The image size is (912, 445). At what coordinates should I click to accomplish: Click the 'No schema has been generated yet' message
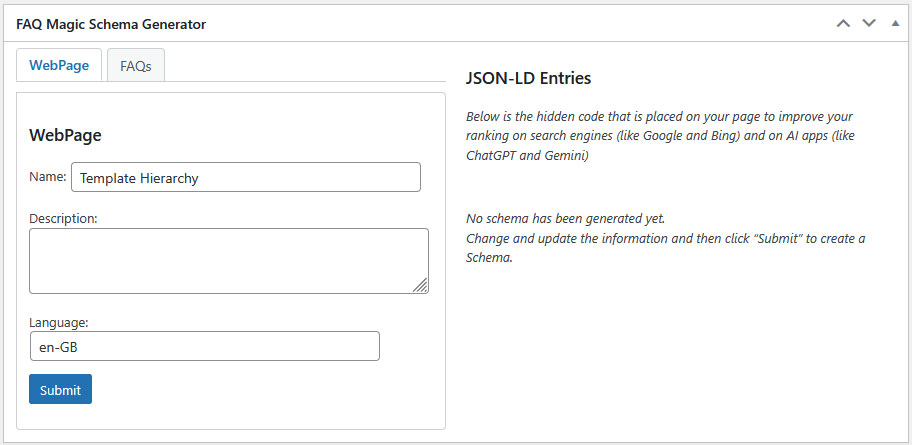coord(565,218)
